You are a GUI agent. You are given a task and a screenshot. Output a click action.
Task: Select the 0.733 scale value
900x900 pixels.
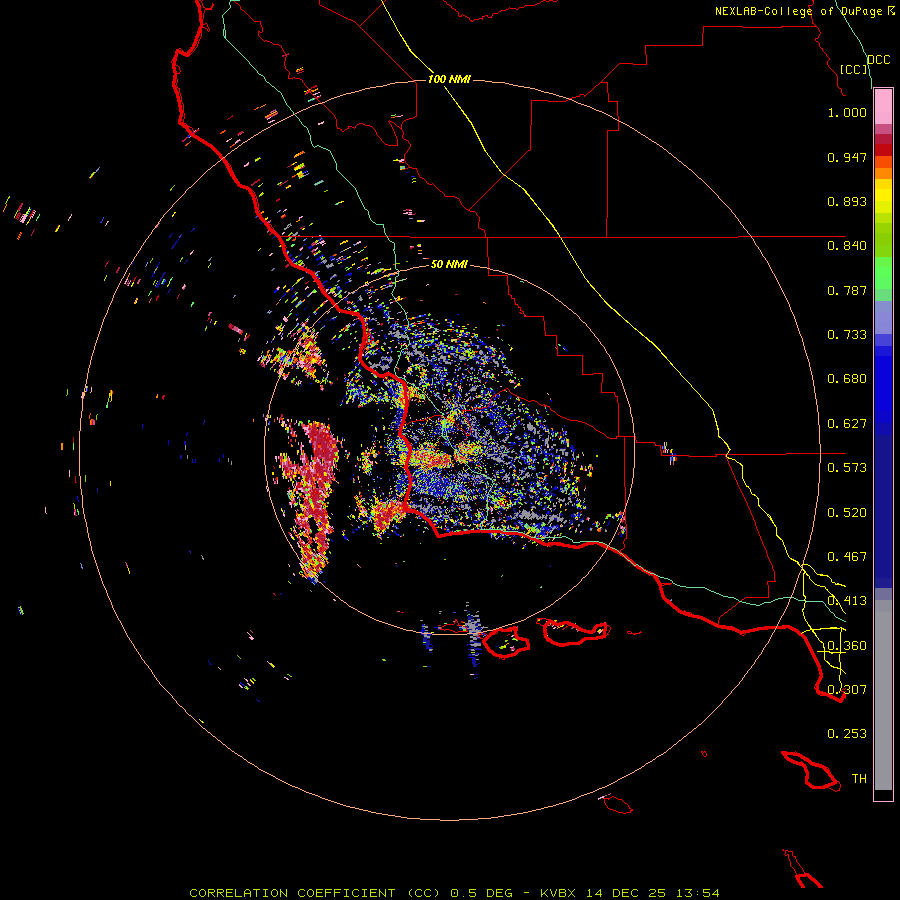847,335
